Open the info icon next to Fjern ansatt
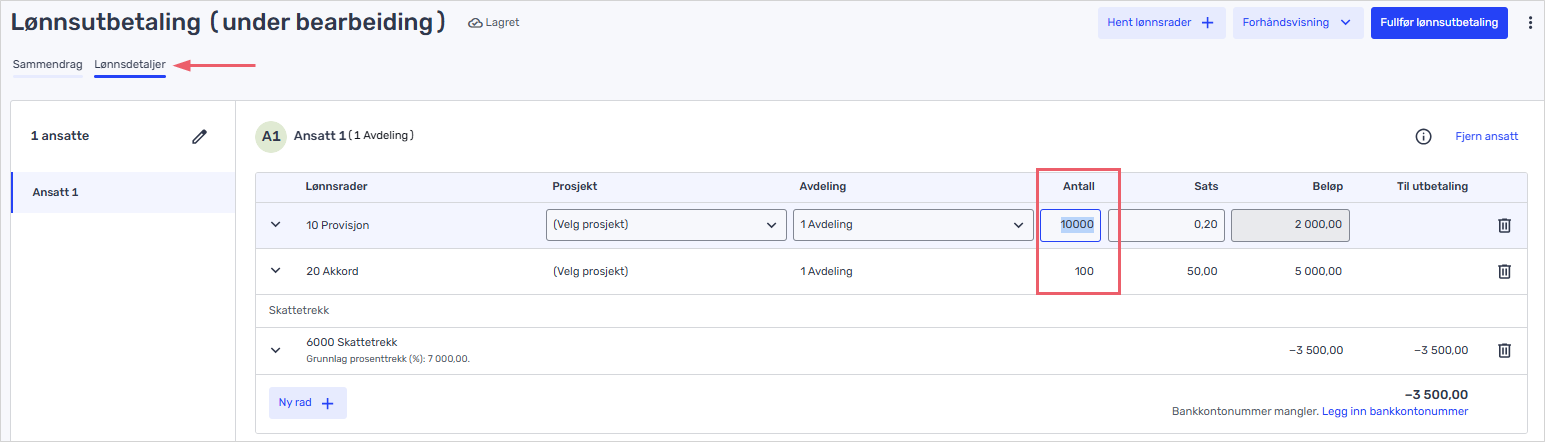This screenshot has width=1545, height=442. [1423, 137]
